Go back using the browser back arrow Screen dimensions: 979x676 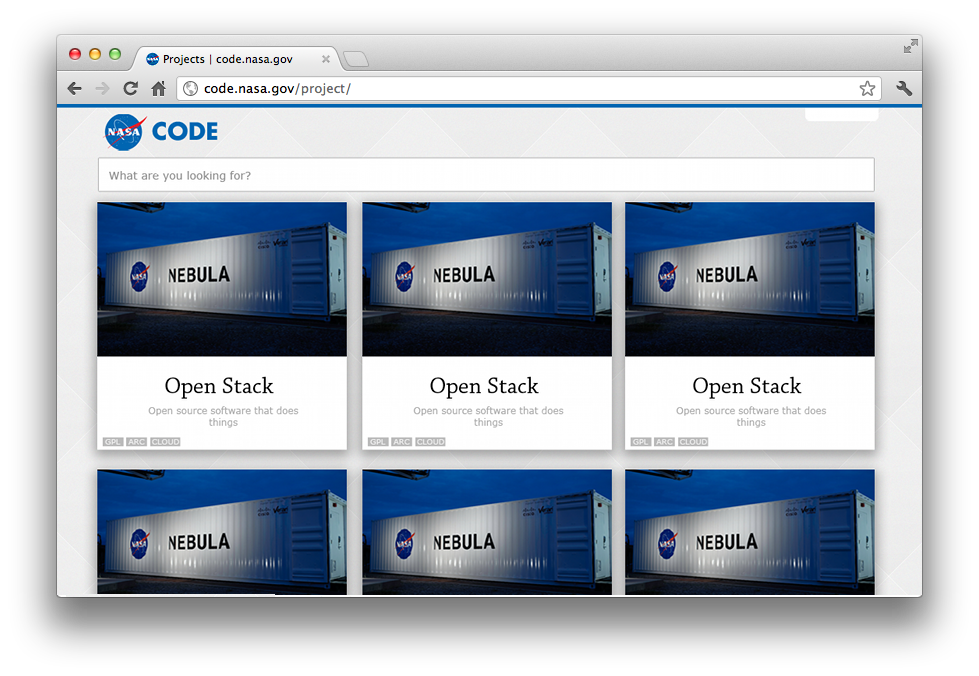click(74, 89)
